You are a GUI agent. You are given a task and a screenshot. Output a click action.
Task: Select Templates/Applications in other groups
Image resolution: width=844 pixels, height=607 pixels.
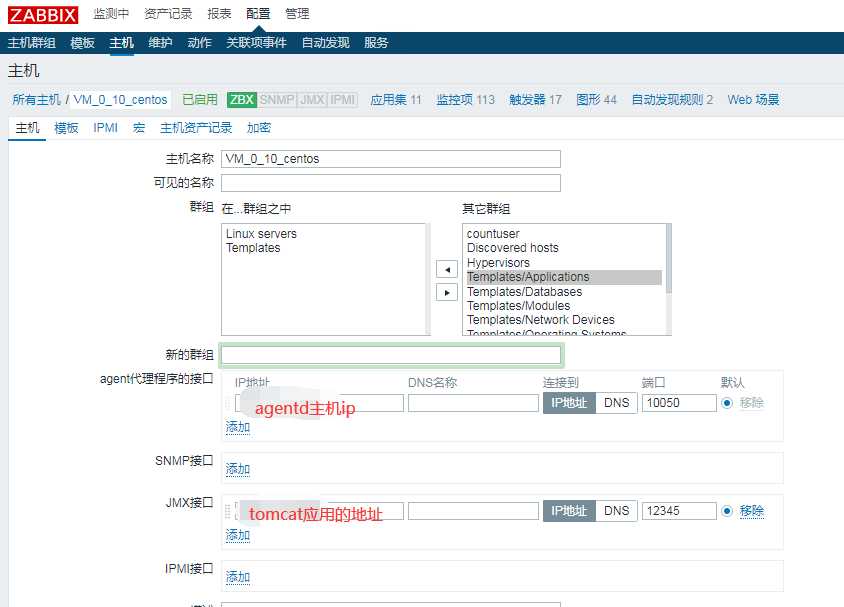click(x=564, y=277)
